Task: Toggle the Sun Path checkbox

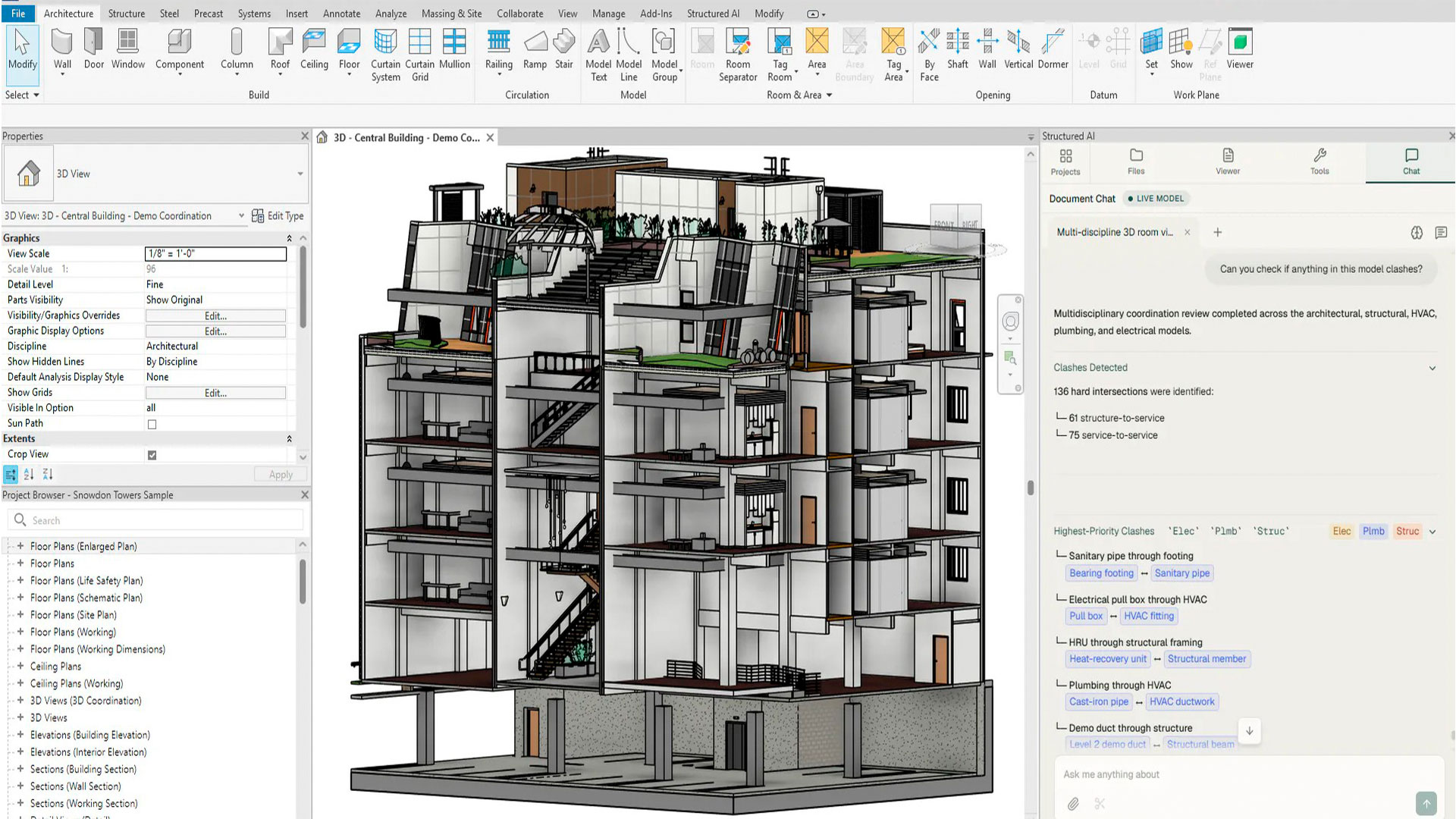Action: coord(152,424)
